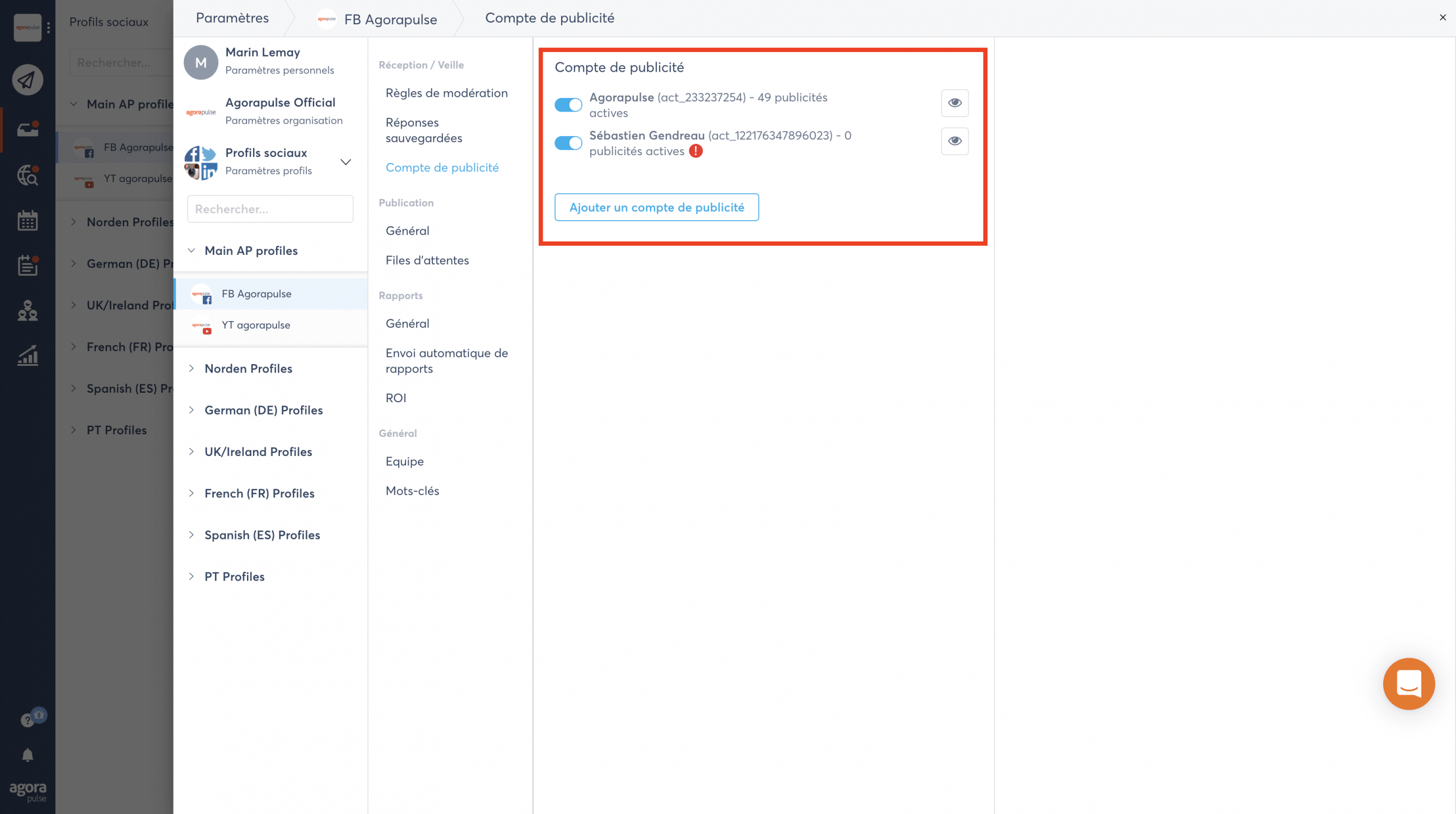Click the red warning icon beside Sébastien Gendreau
The image size is (1456, 814).
pyautogui.click(x=695, y=151)
